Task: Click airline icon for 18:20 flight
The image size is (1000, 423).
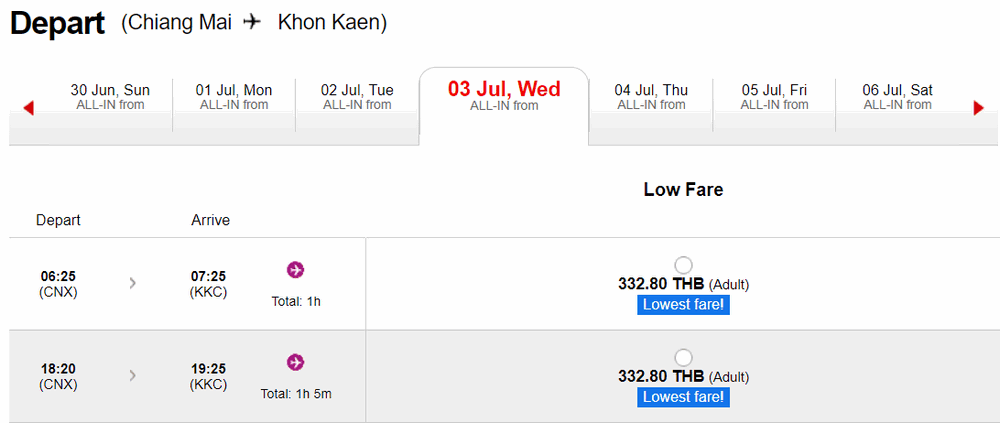Action: [x=295, y=361]
